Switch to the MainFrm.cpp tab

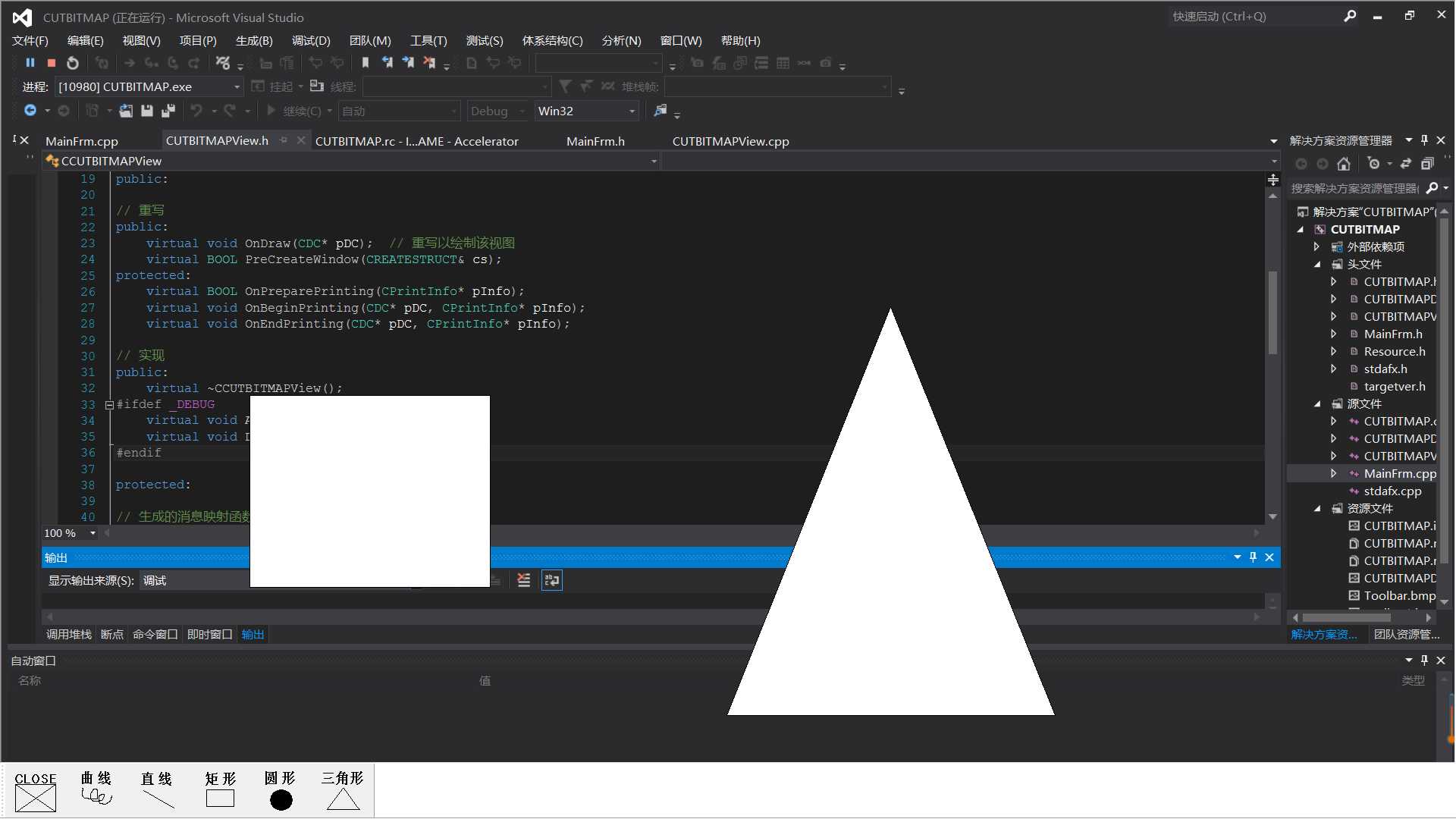82,141
